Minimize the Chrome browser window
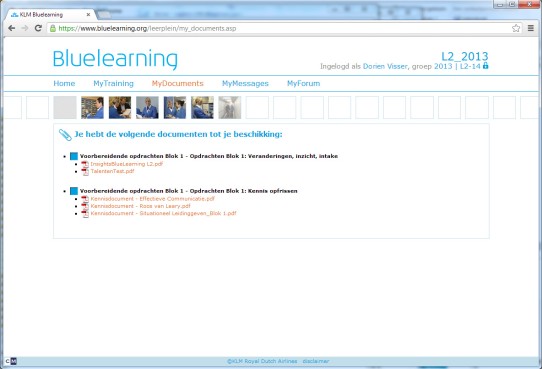This screenshot has width=542, height=369. click(x=499, y=4)
